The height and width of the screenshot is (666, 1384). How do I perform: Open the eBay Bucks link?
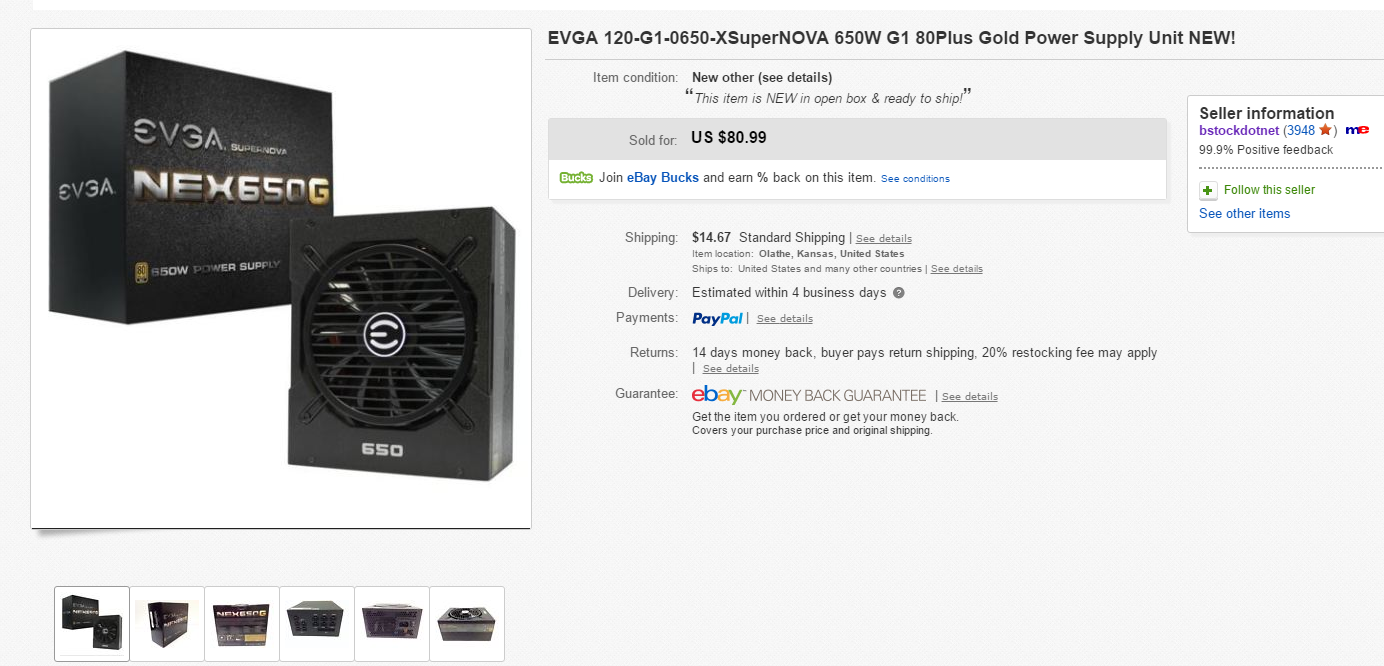click(x=663, y=178)
